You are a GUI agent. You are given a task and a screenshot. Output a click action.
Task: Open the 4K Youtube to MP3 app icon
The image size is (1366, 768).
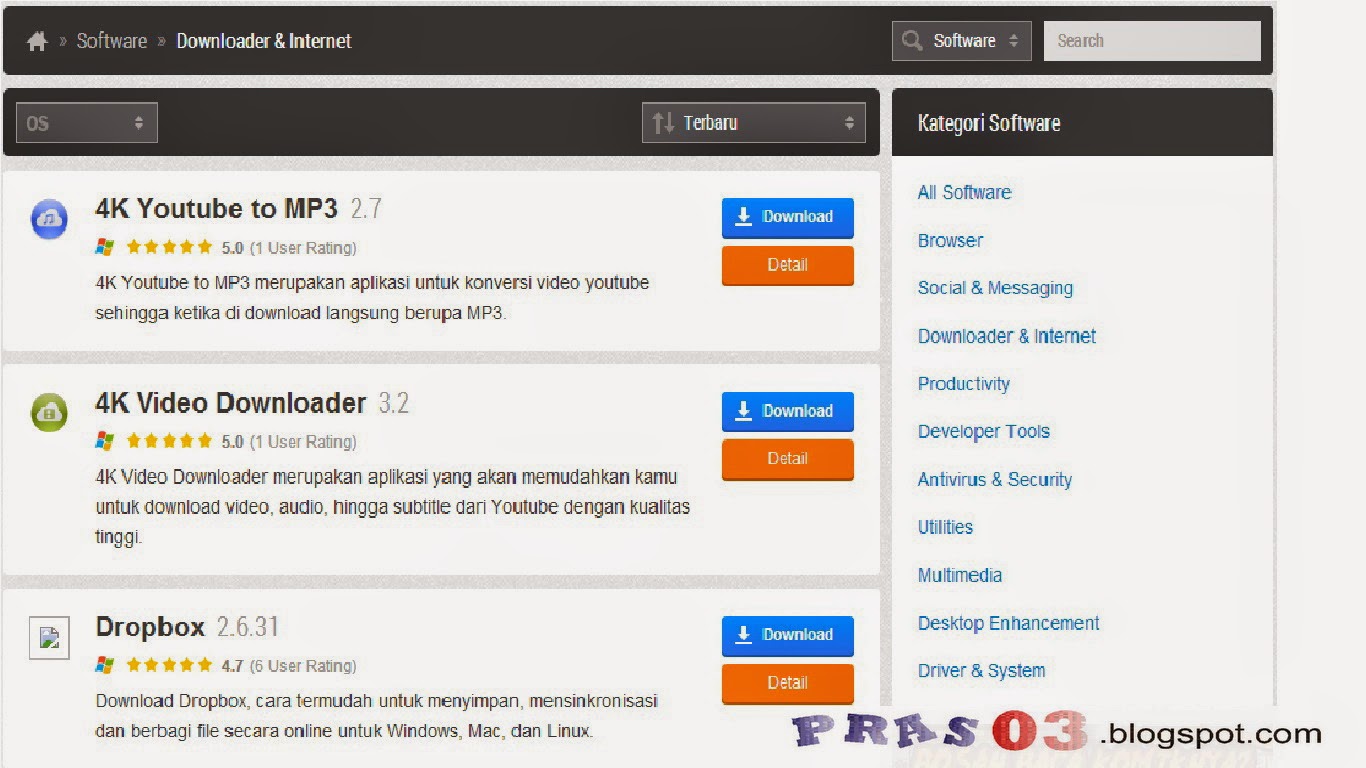tap(49, 219)
